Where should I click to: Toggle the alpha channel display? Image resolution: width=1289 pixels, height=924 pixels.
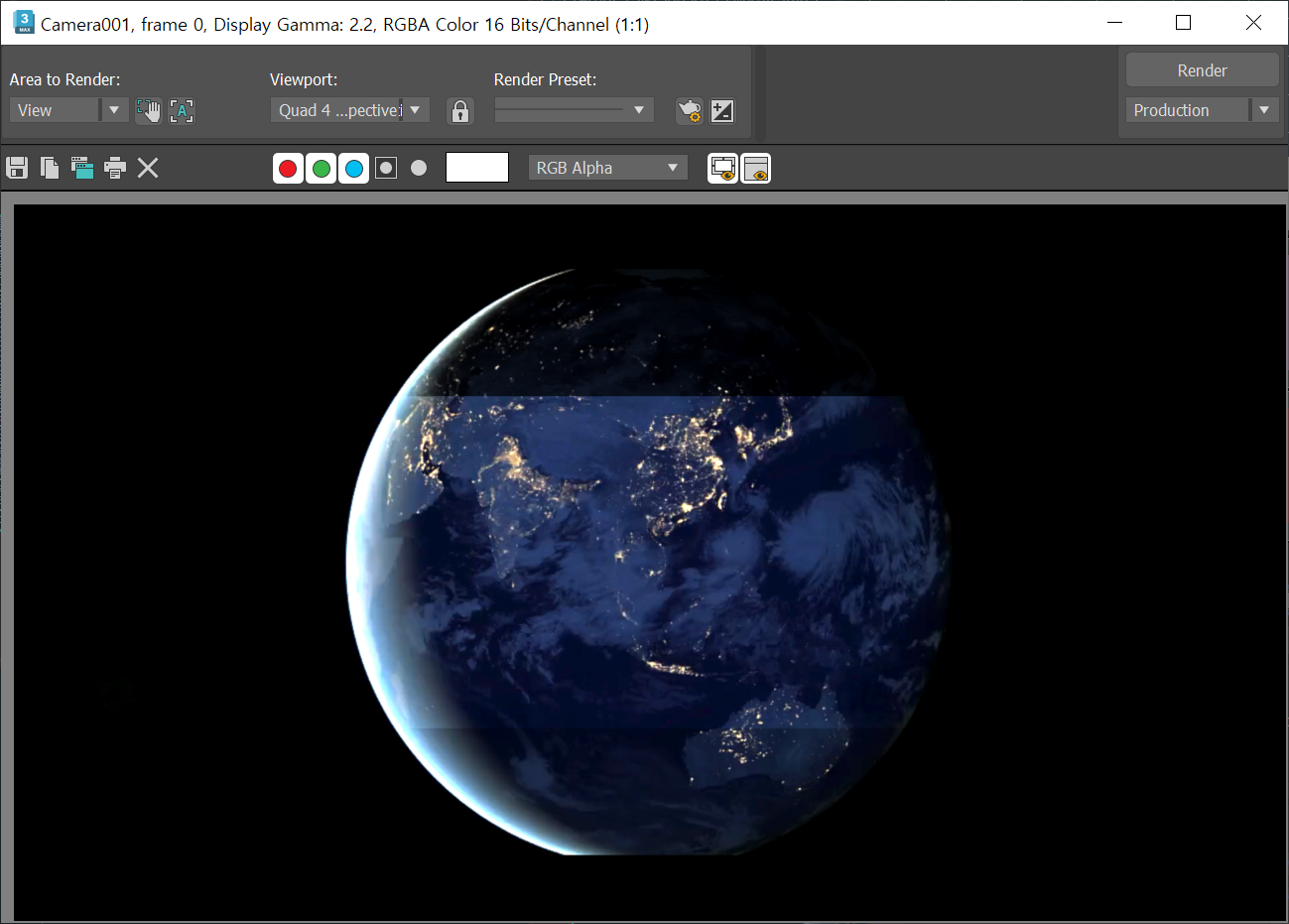click(386, 168)
